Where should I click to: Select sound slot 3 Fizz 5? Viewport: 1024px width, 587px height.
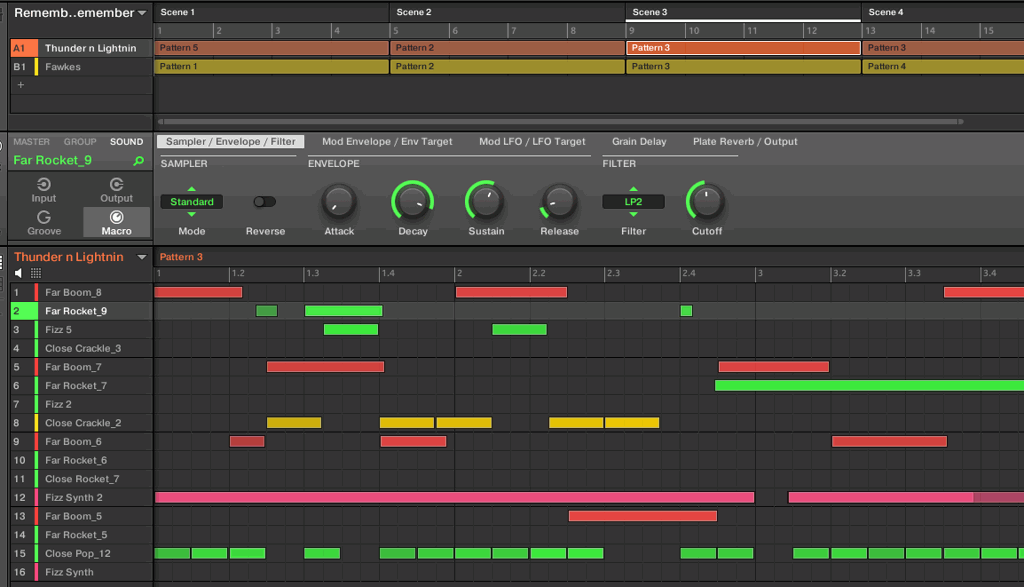82,330
